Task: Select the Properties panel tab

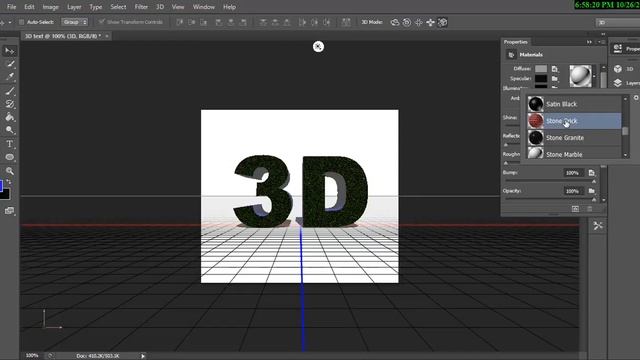Action: click(x=516, y=42)
